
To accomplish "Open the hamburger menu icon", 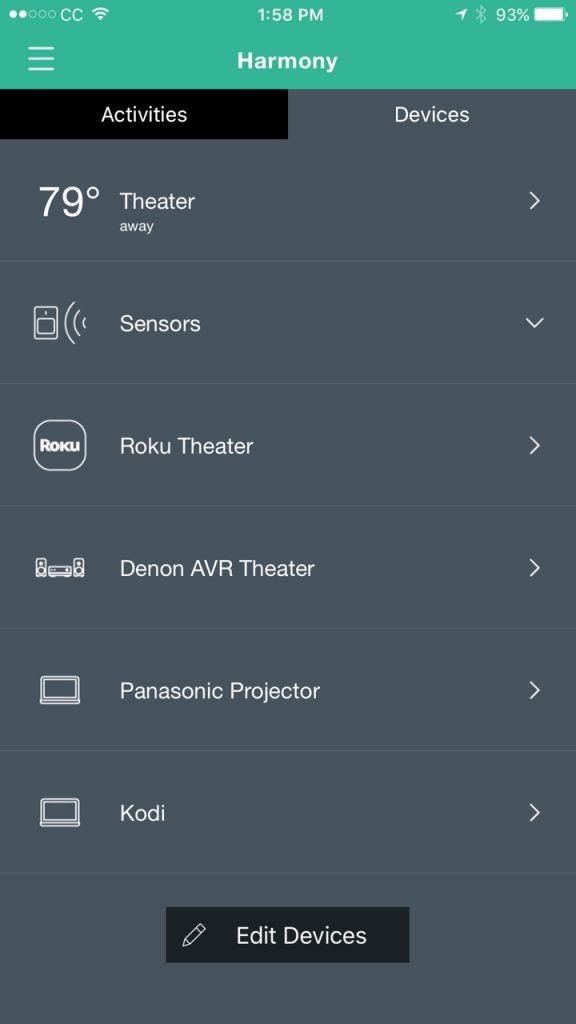I will click(41, 59).
